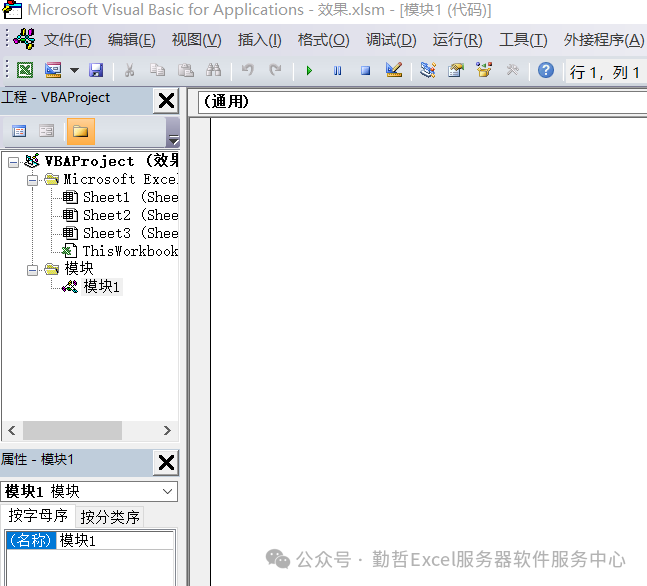Click the project toolbar overflow arrow
Viewport: 647px width, 586px height.
point(173,139)
